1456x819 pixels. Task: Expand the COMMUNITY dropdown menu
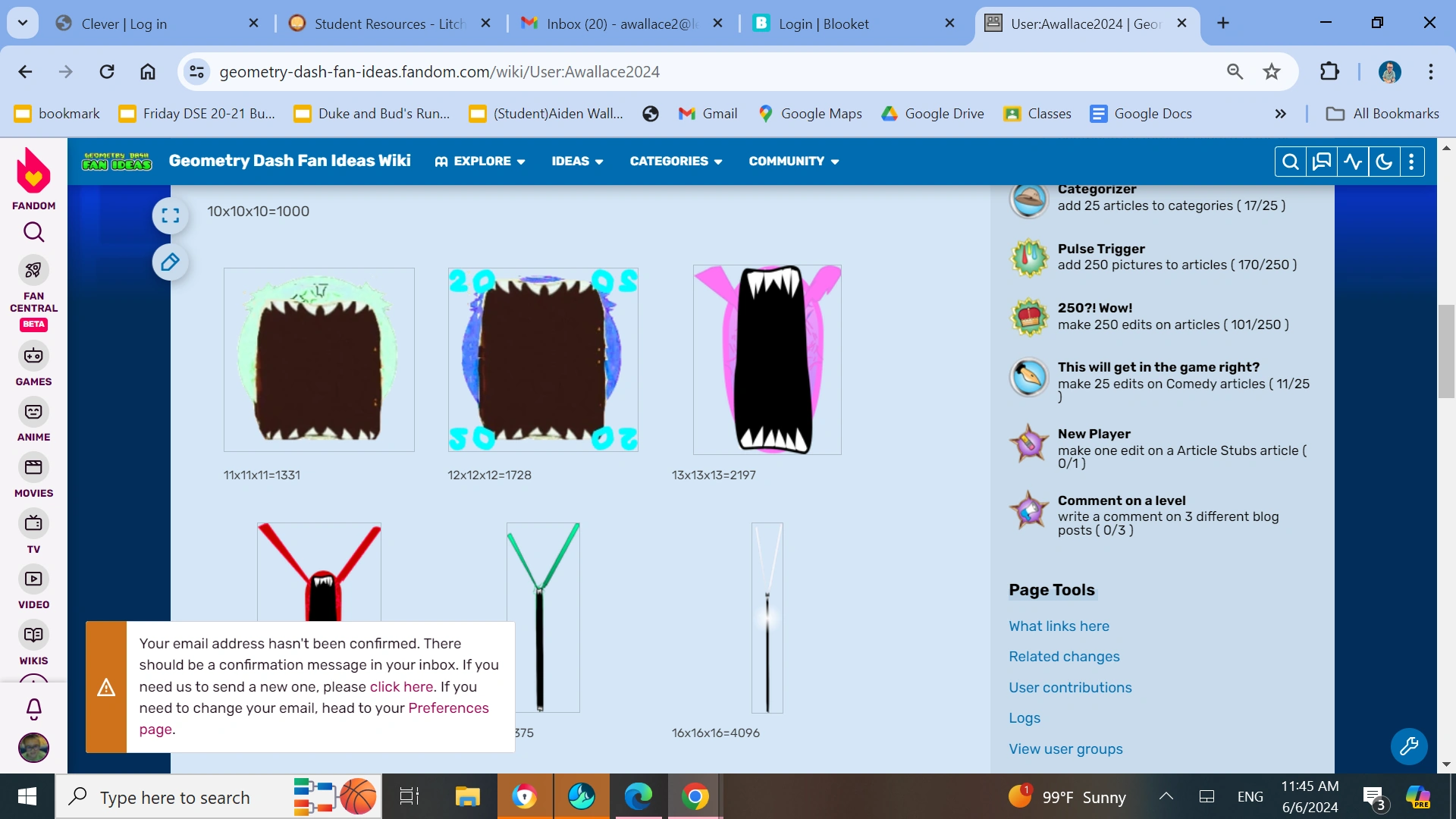pos(794,161)
